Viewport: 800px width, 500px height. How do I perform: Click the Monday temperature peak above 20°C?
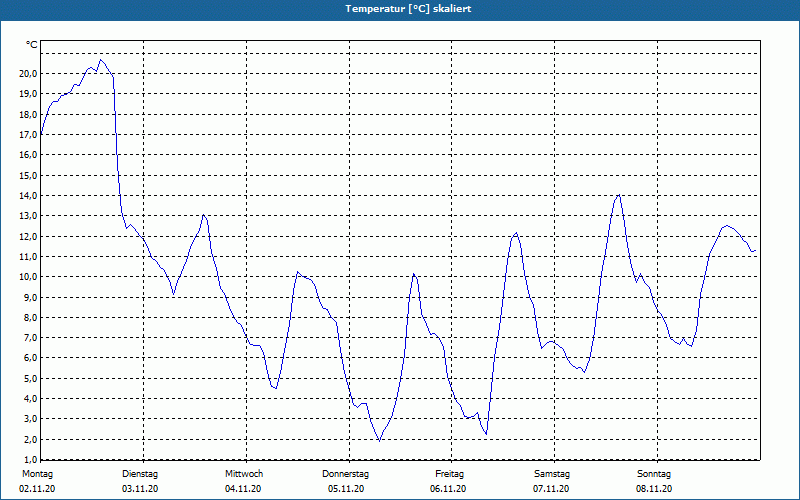click(x=101, y=60)
